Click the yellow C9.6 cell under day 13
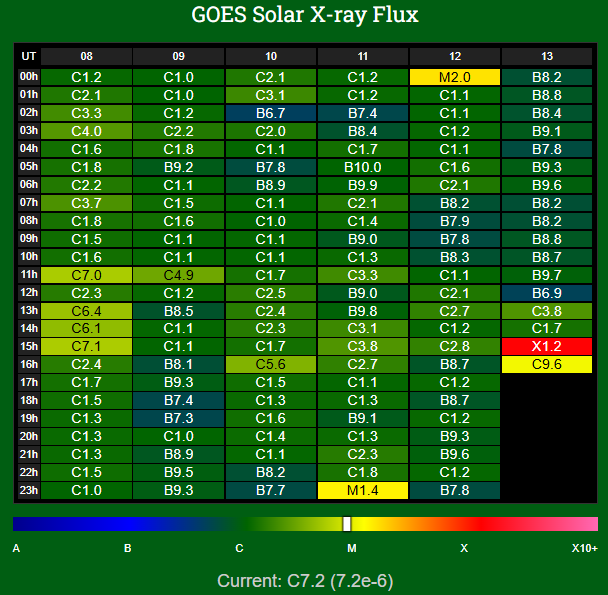Viewport: 608px width, 595px height. (547, 364)
